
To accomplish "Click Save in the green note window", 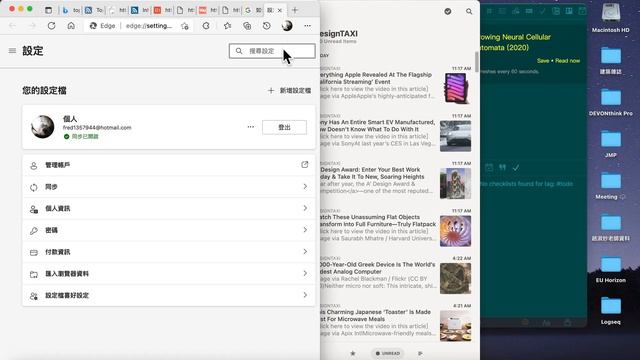I will [x=543, y=60].
